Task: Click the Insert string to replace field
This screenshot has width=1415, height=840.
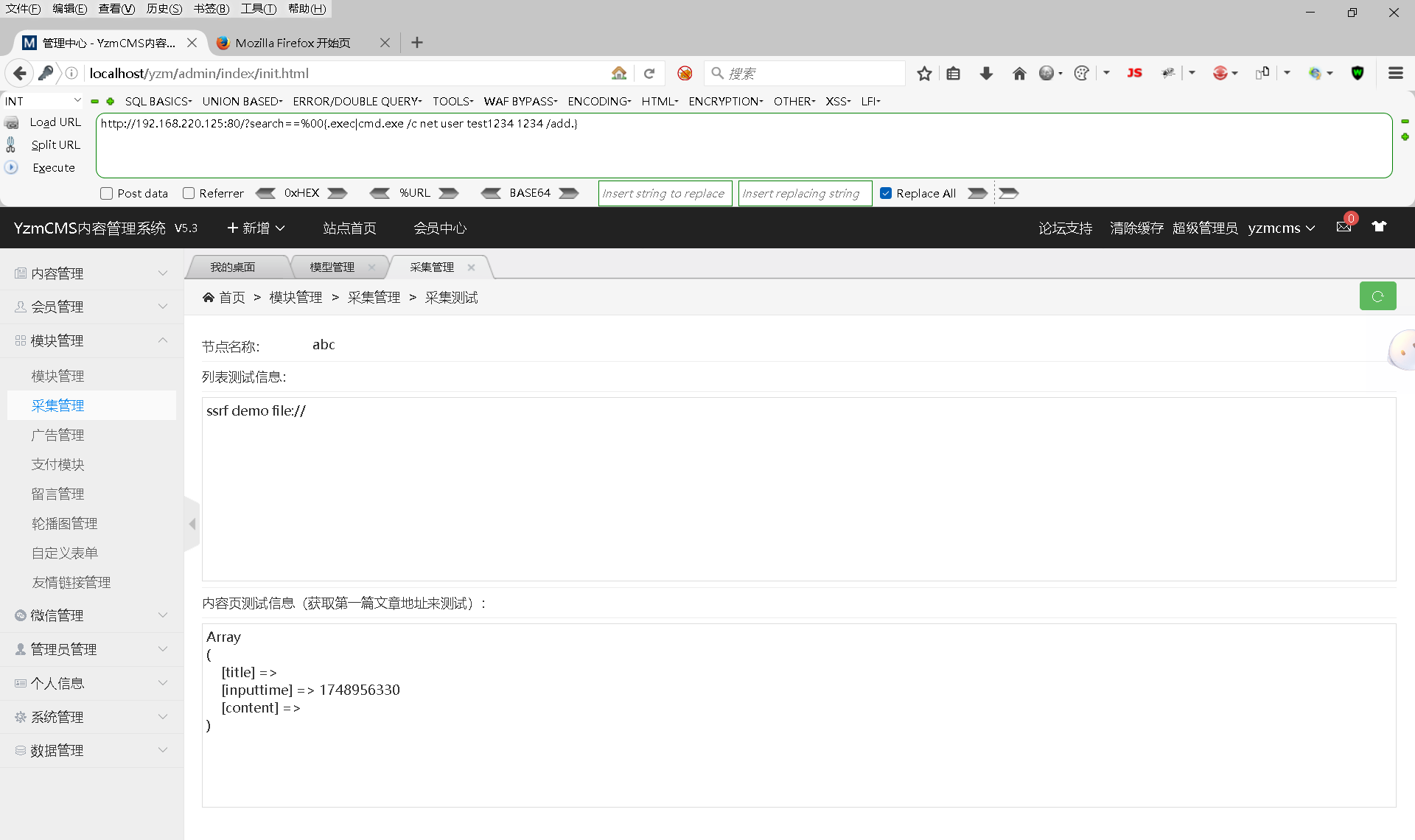Action: pyautogui.click(x=664, y=193)
